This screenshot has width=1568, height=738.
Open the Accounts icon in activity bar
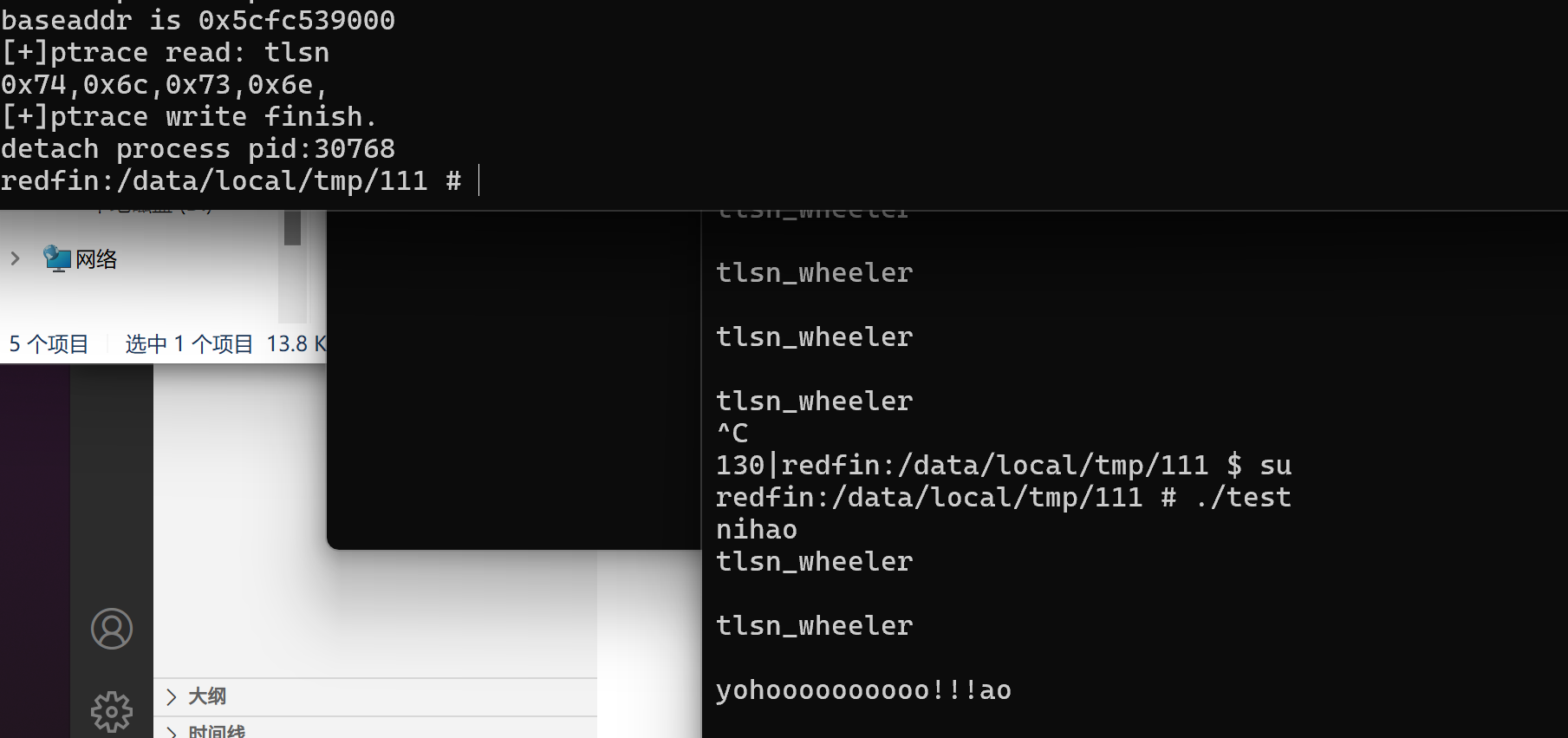pyautogui.click(x=112, y=629)
